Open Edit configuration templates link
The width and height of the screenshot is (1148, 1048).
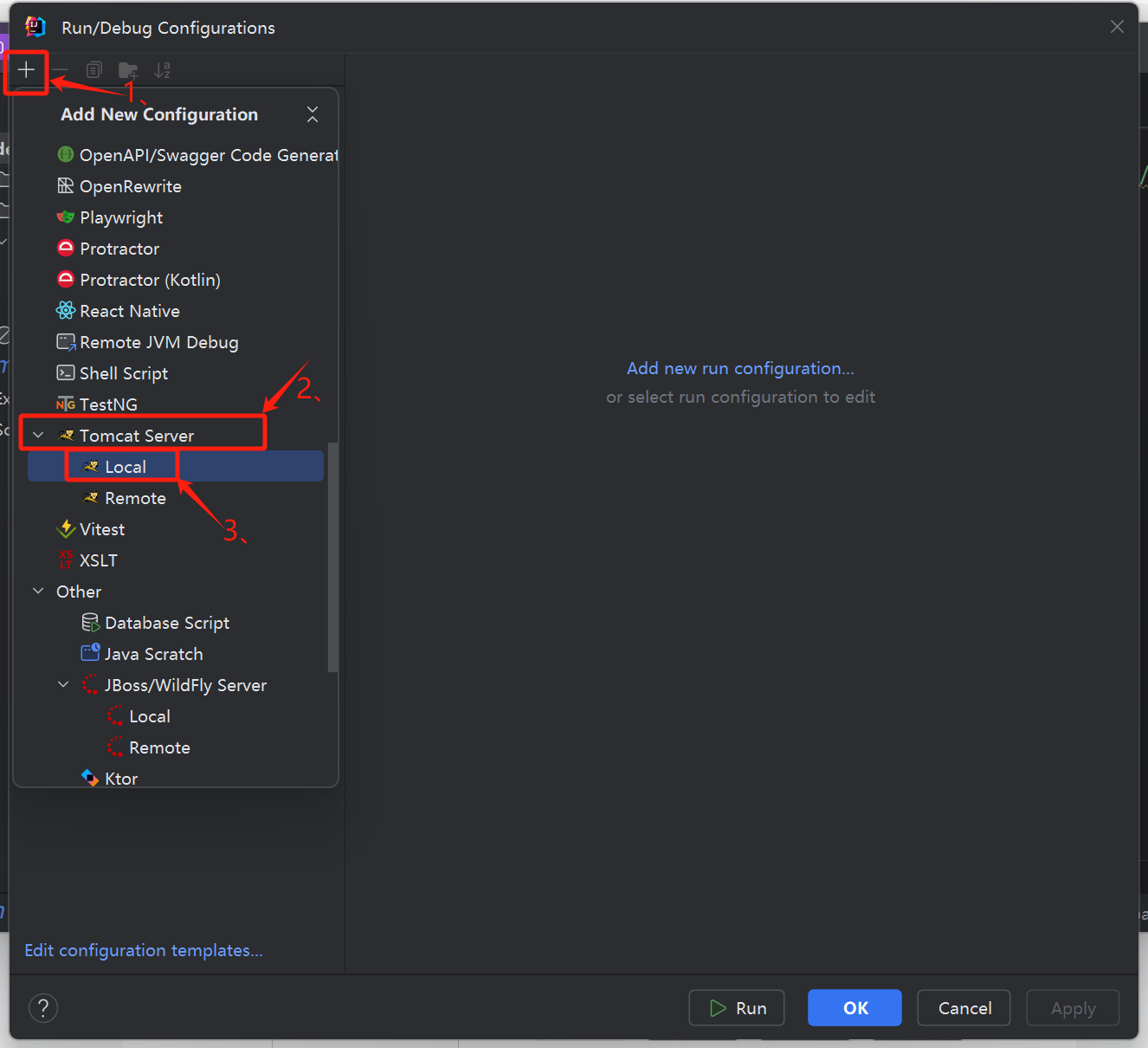144,950
